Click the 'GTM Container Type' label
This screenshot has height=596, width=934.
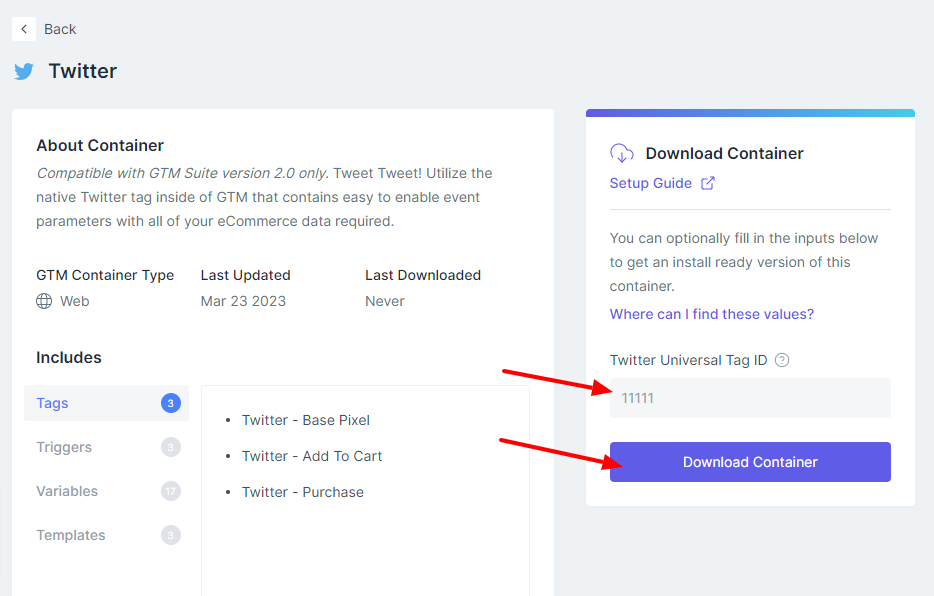[105, 276]
